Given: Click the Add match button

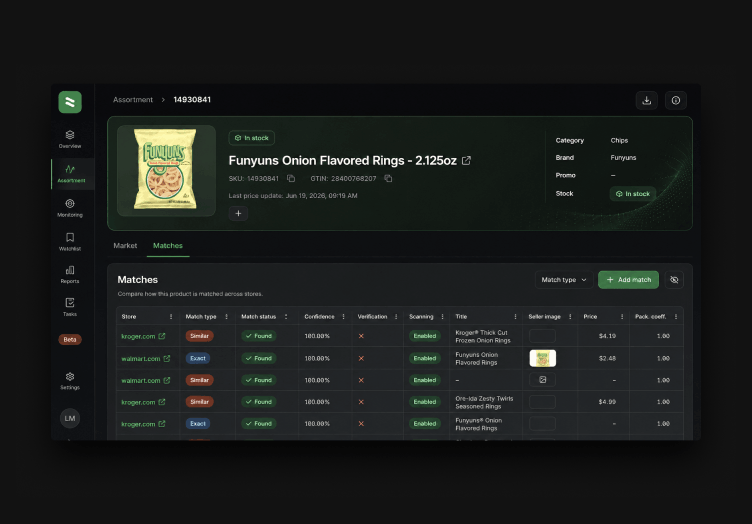Looking at the screenshot, I should click(628, 279).
